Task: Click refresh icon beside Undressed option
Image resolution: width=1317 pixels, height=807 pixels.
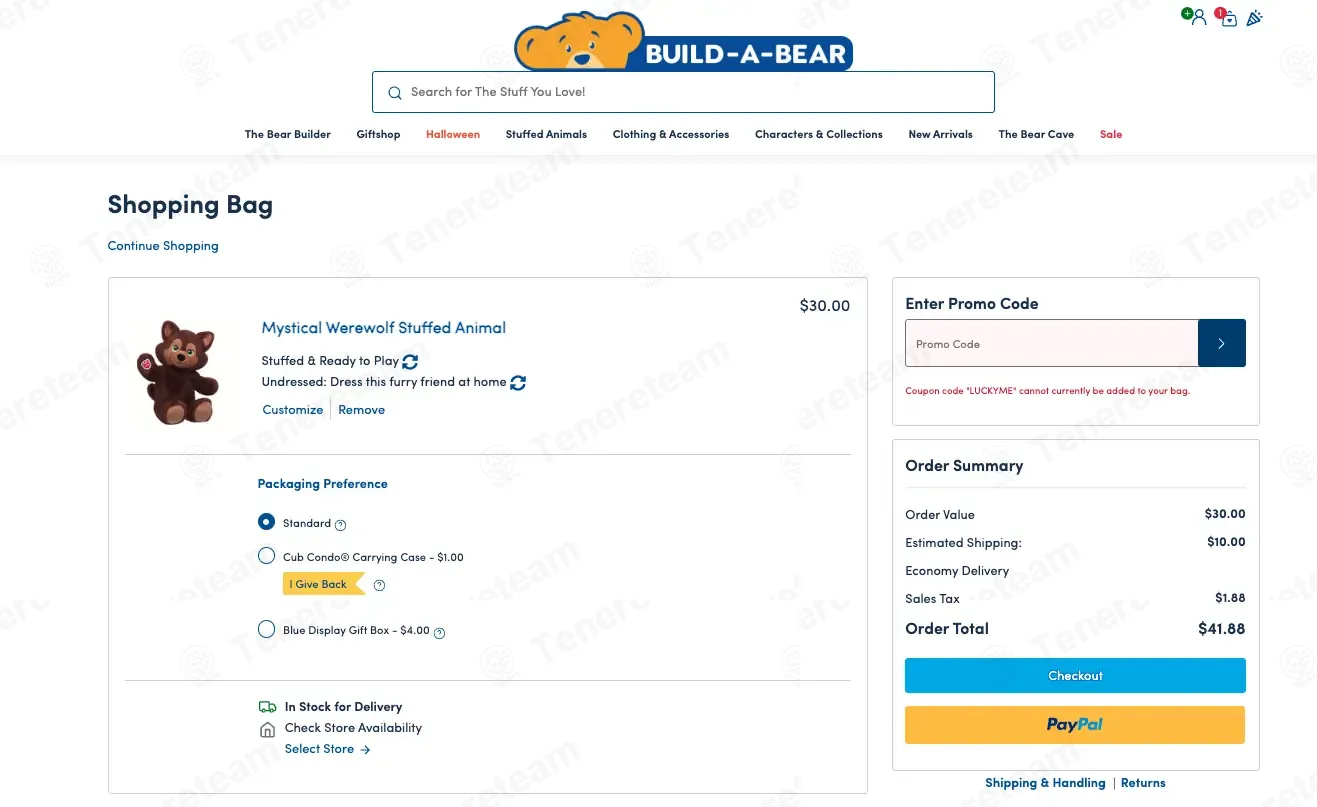Action: pyautogui.click(x=518, y=382)
